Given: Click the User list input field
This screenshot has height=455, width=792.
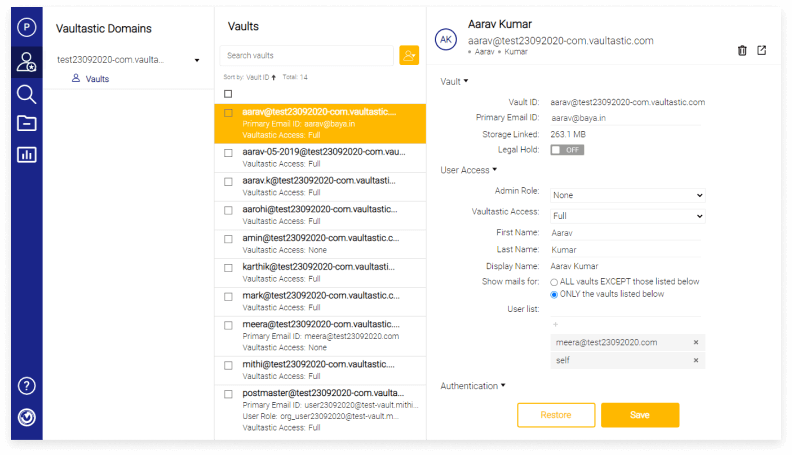Looking at the screenshot, I should pyautogui.click(x=626, y=310).
